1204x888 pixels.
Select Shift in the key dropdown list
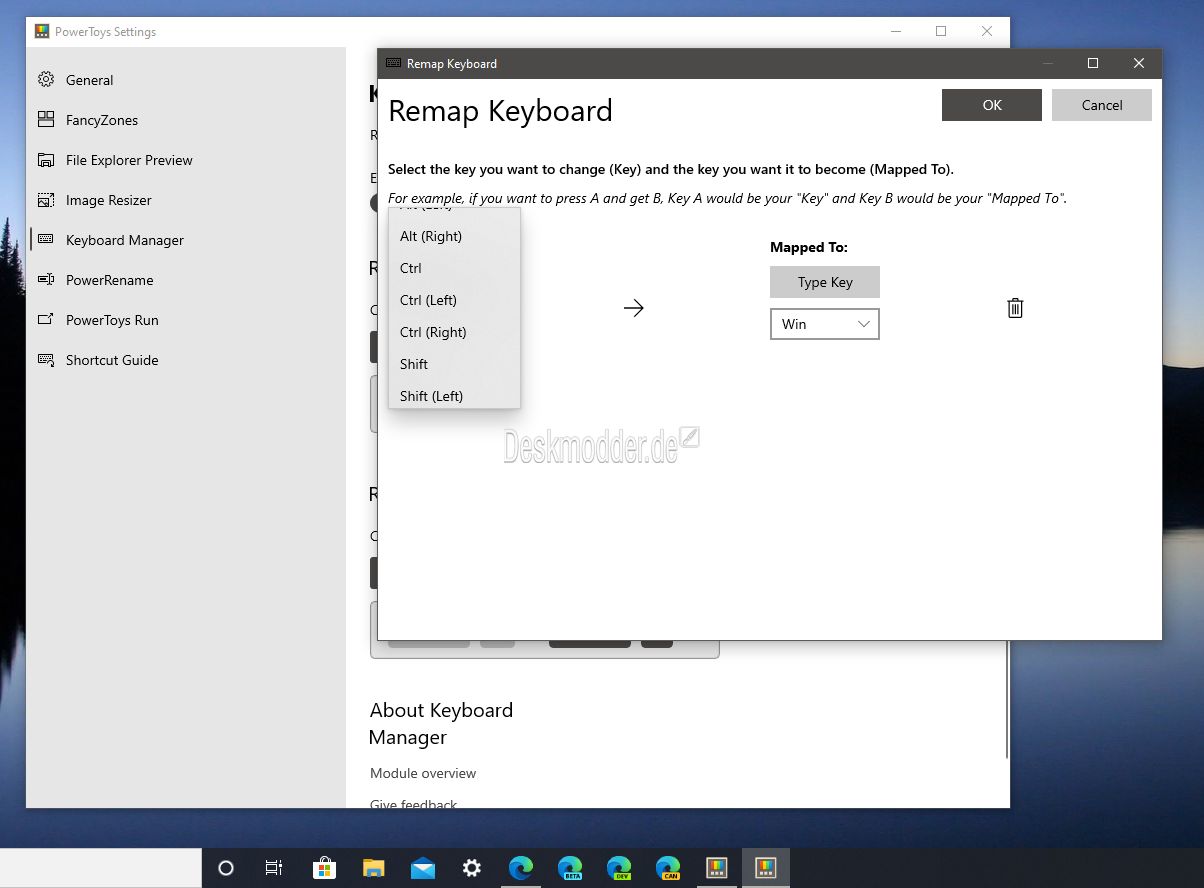tap(414, 364)
